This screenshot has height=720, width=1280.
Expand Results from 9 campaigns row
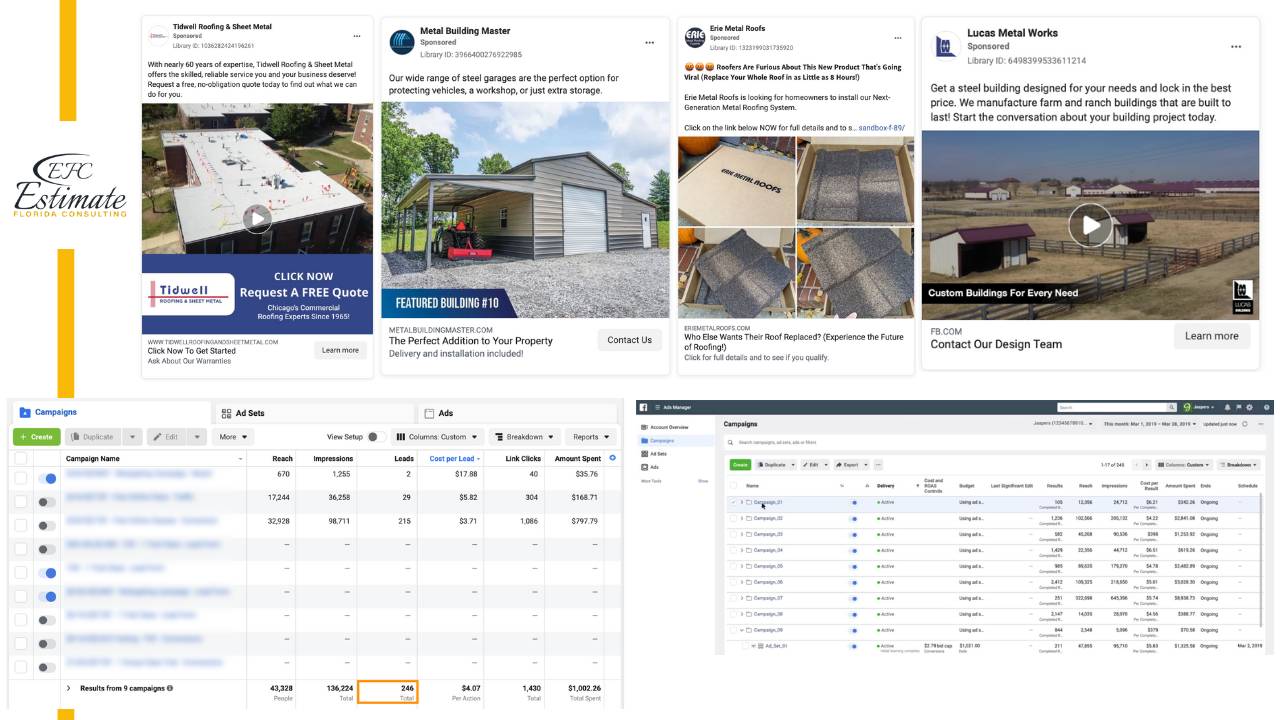(x=69, y=688)
